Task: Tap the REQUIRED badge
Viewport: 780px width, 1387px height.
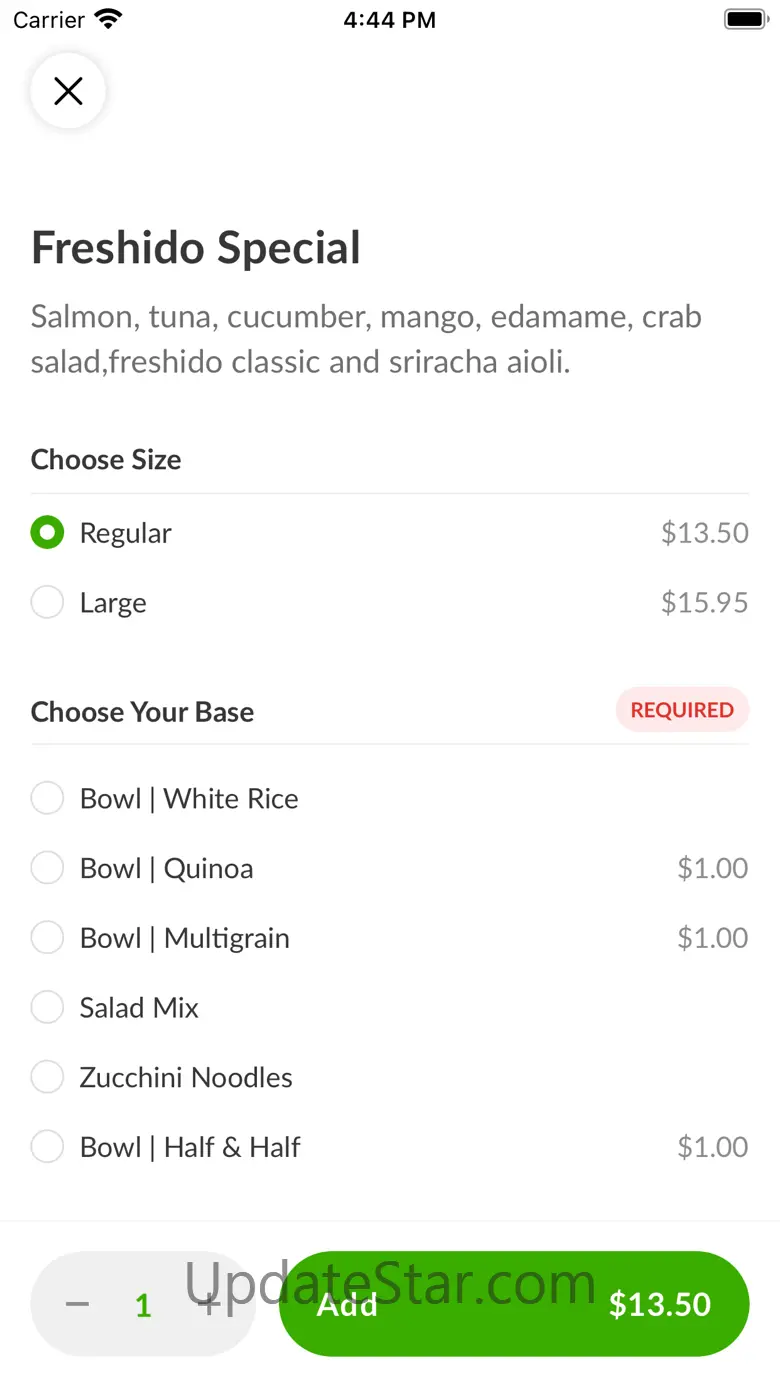Action: pos(682,710)
